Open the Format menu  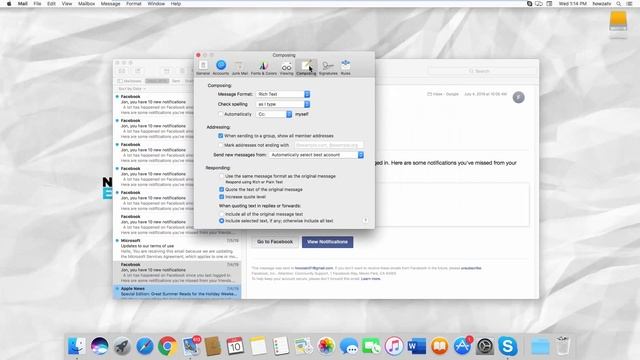(133, 4)
